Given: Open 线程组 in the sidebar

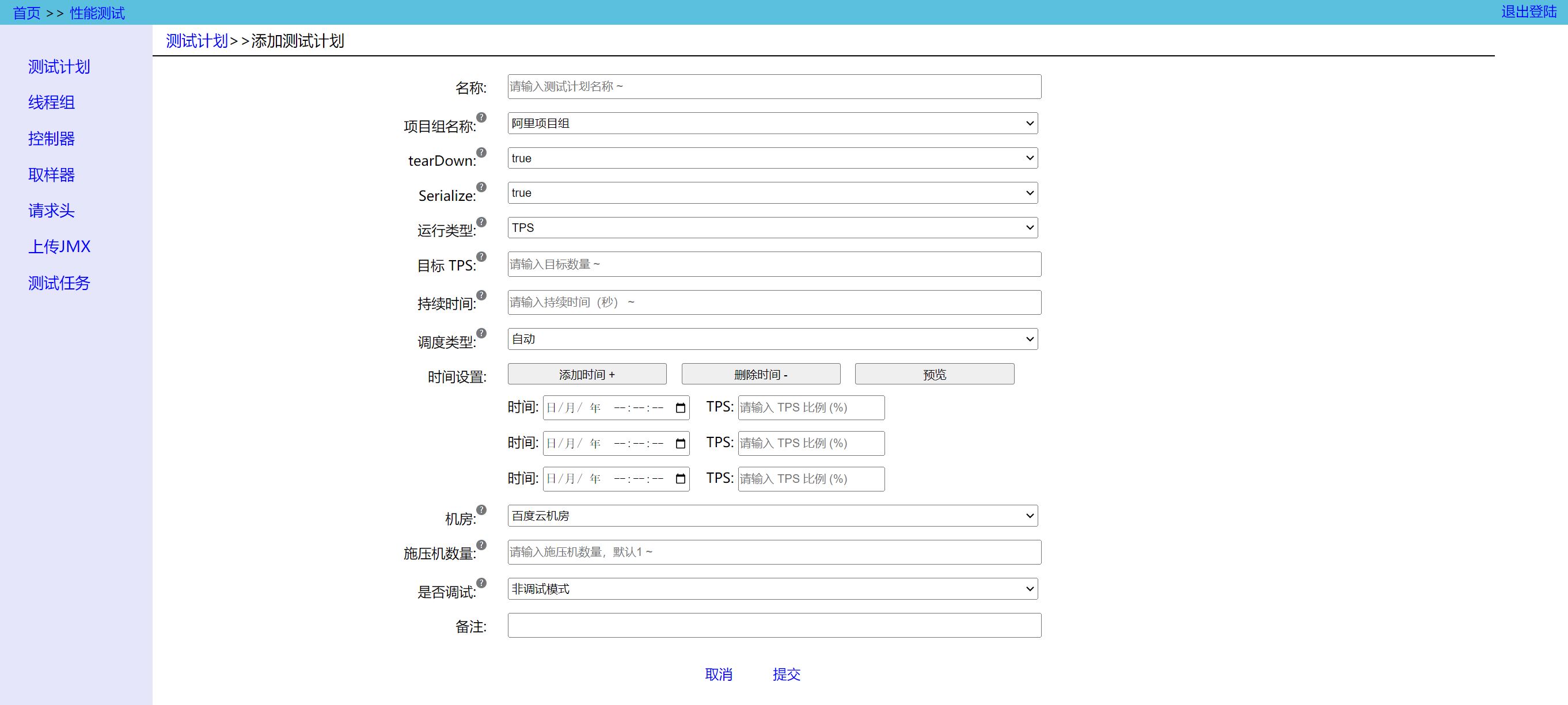Looking at the screenshot, I should (51, 102).
